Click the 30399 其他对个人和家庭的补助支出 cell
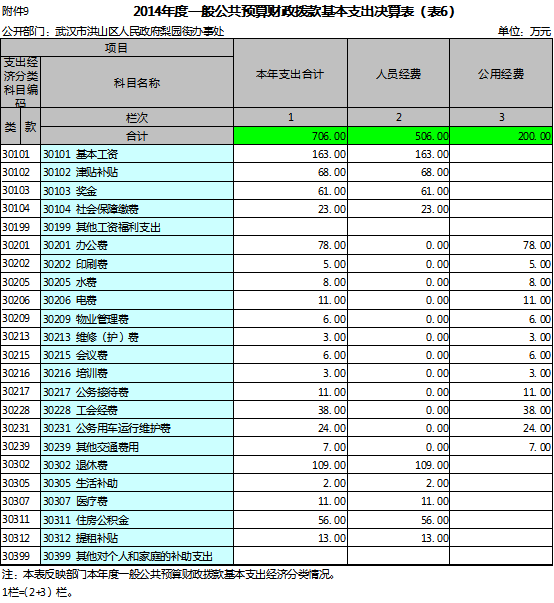 coord(137,556)
